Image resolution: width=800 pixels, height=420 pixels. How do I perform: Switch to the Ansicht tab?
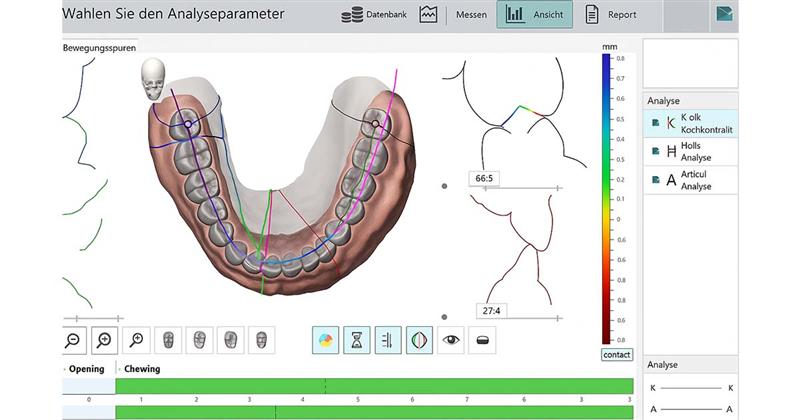pyautogui.click(x=534, y=15)
